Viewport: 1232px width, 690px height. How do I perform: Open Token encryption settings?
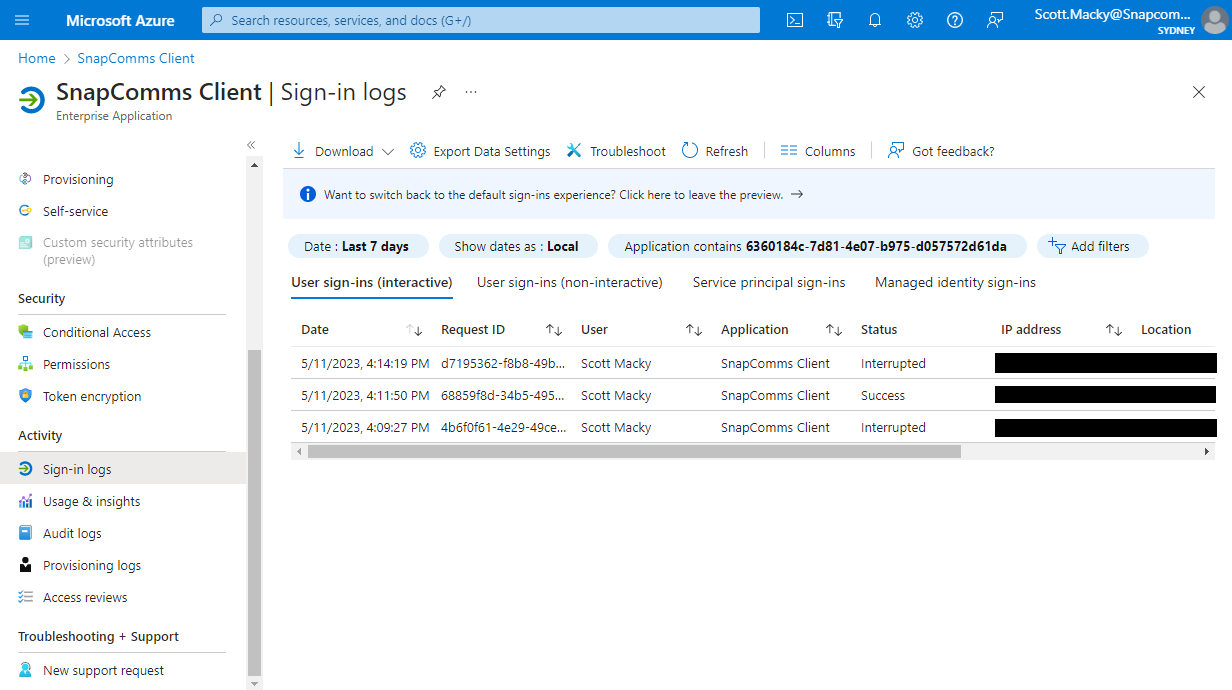(x=90, y=395)
